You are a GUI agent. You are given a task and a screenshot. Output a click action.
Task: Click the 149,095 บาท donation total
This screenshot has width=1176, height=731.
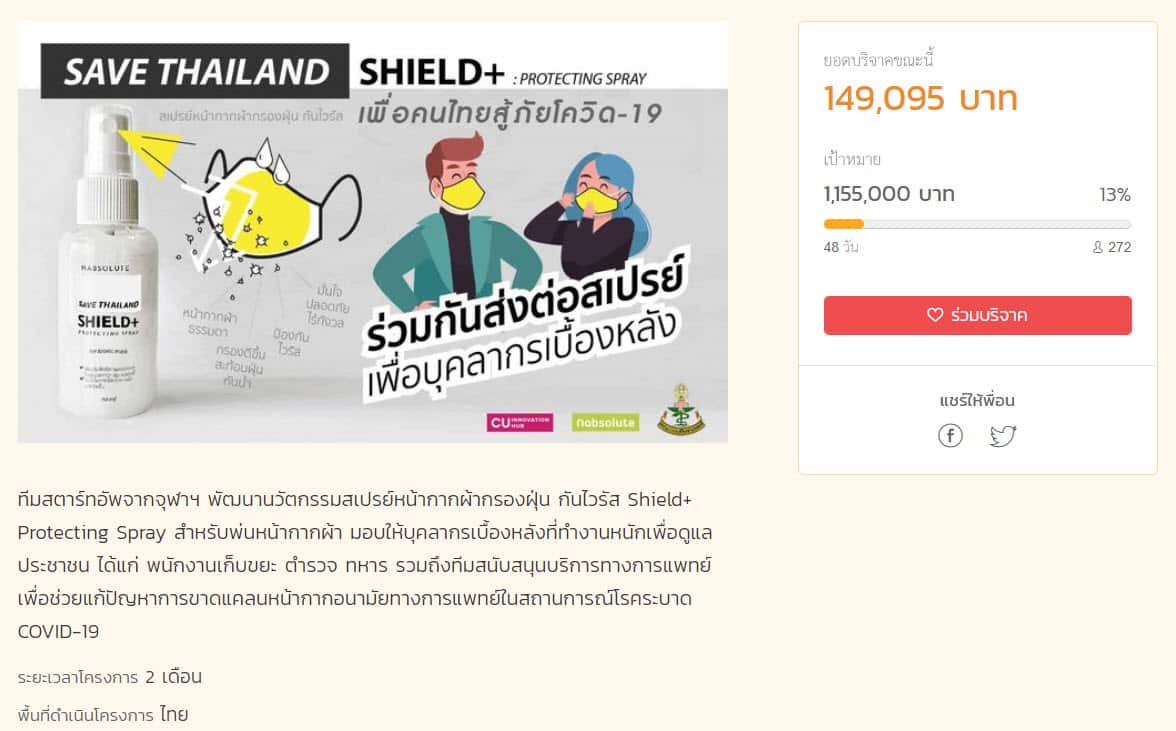pyautogui.click(x=920, y=98)
